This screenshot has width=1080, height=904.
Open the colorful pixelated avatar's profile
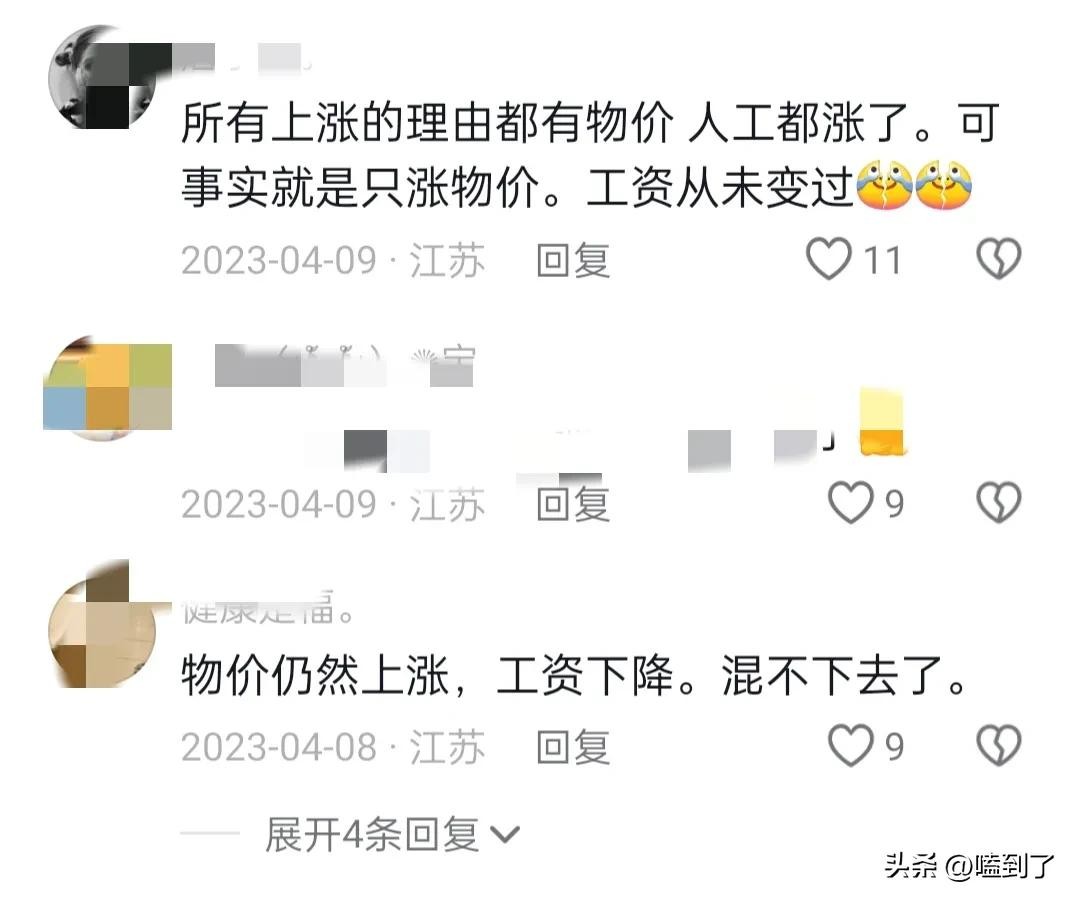[107, 387]
